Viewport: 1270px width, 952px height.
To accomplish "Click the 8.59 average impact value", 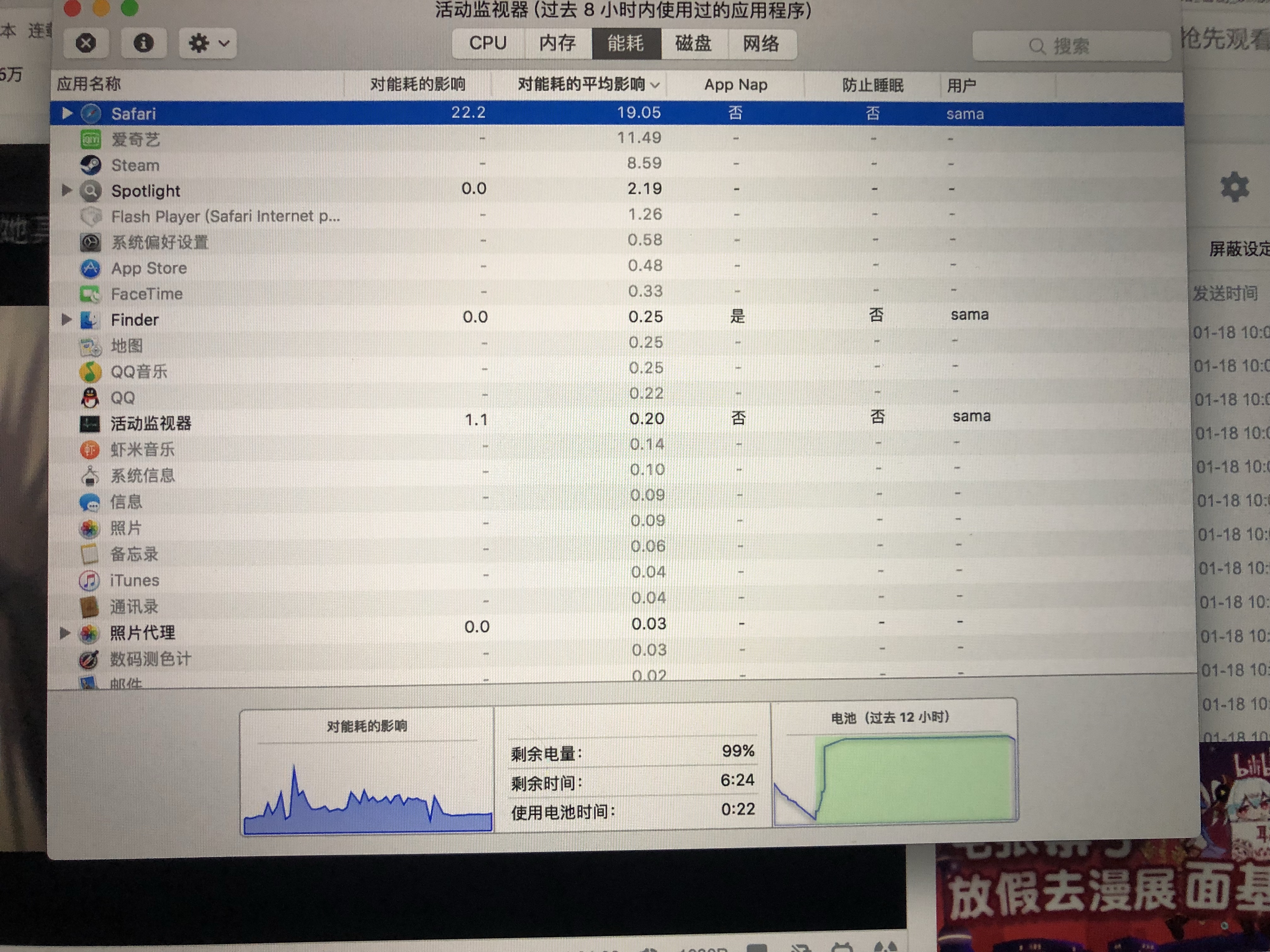I will [644, 163].
